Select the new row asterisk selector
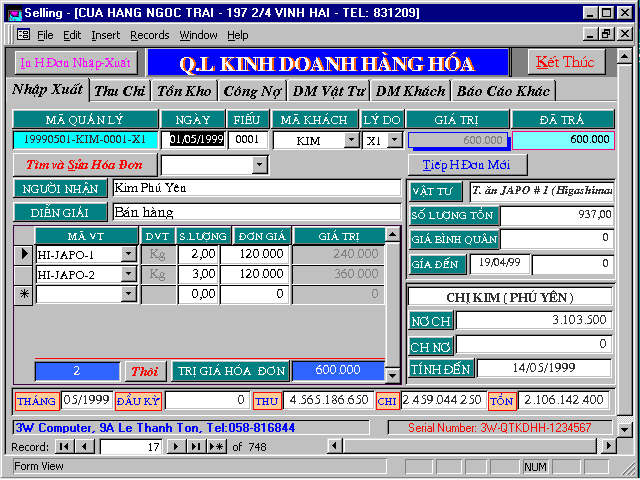Screen dimensions: 640x480 [24, 294]
